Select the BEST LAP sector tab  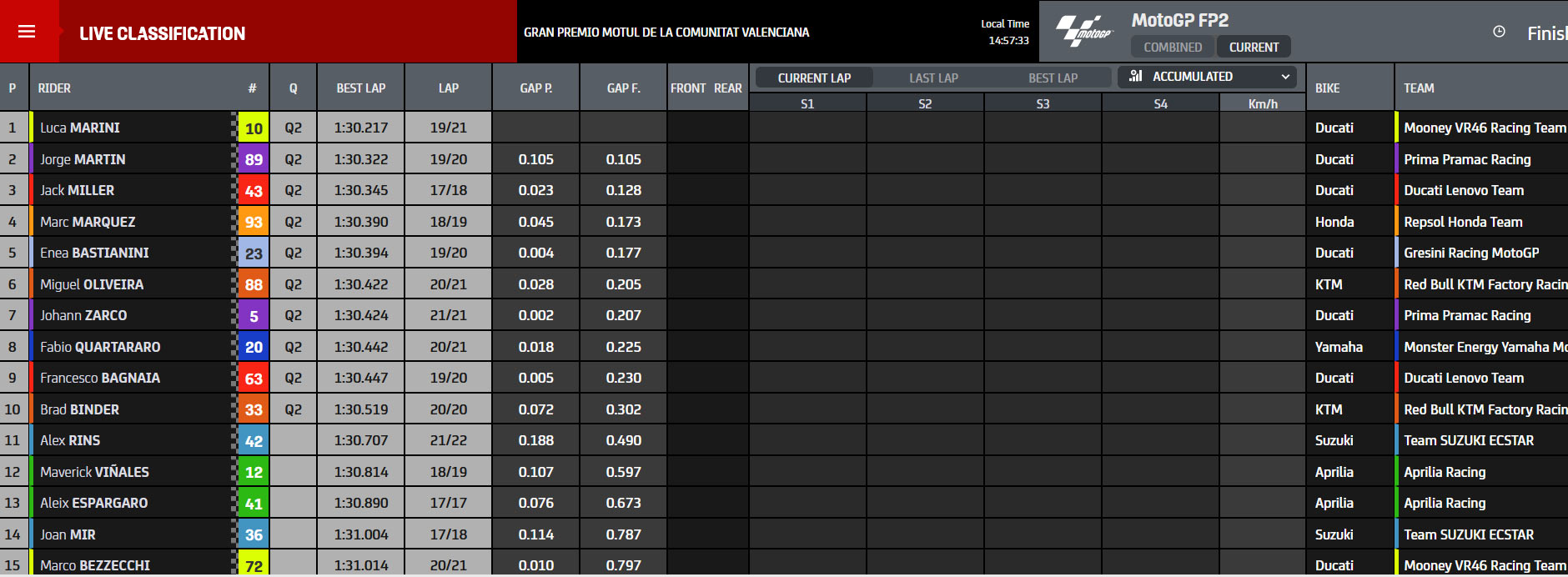[1053, 78]
